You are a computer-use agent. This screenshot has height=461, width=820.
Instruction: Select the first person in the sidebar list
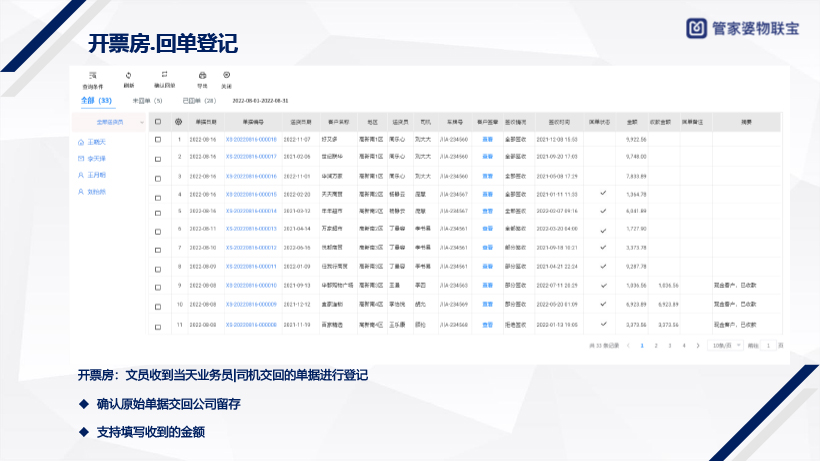(97, 143)
